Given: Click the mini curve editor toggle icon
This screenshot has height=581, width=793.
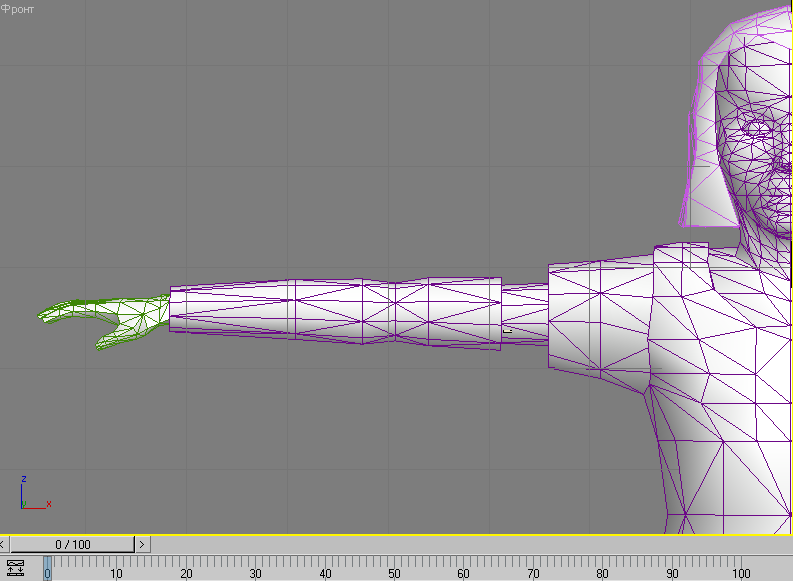Looking at the screenshot, I should [x=16, y=568].
